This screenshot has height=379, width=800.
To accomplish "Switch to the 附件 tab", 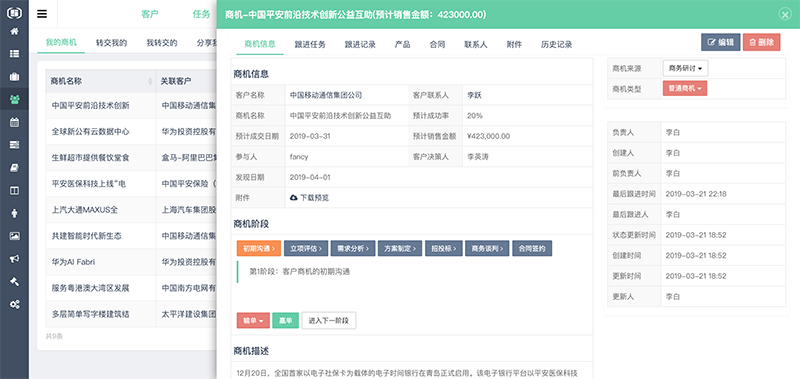I will click(x=514, y=44).
